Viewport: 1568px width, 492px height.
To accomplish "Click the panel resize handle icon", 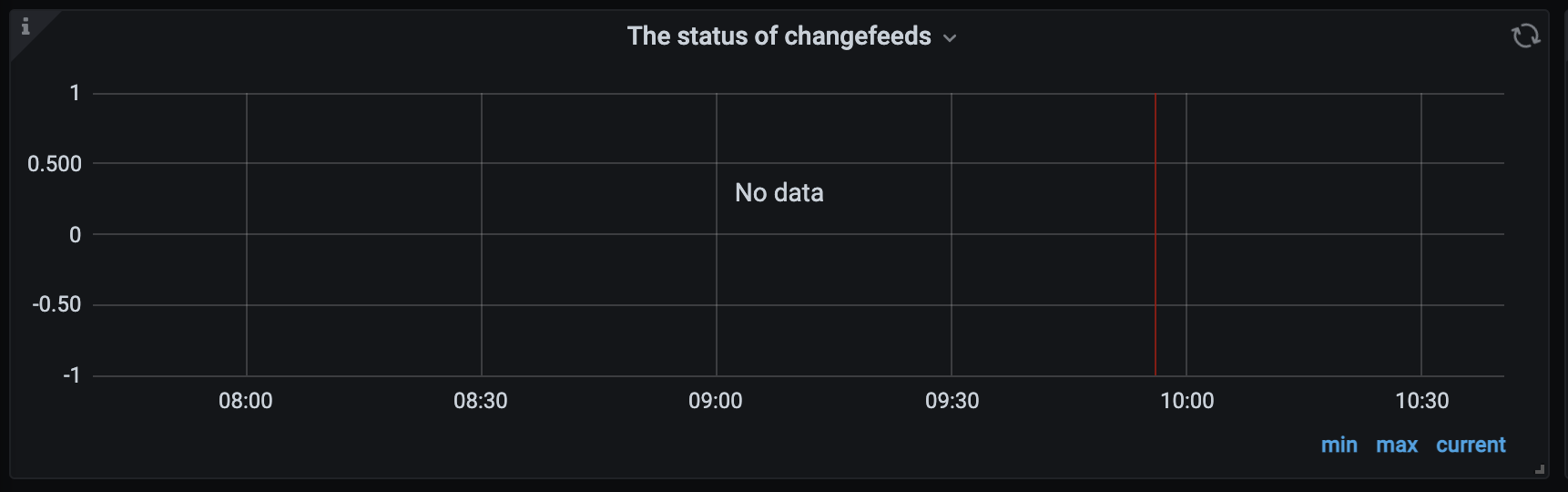I will [x=1539, y=469].
